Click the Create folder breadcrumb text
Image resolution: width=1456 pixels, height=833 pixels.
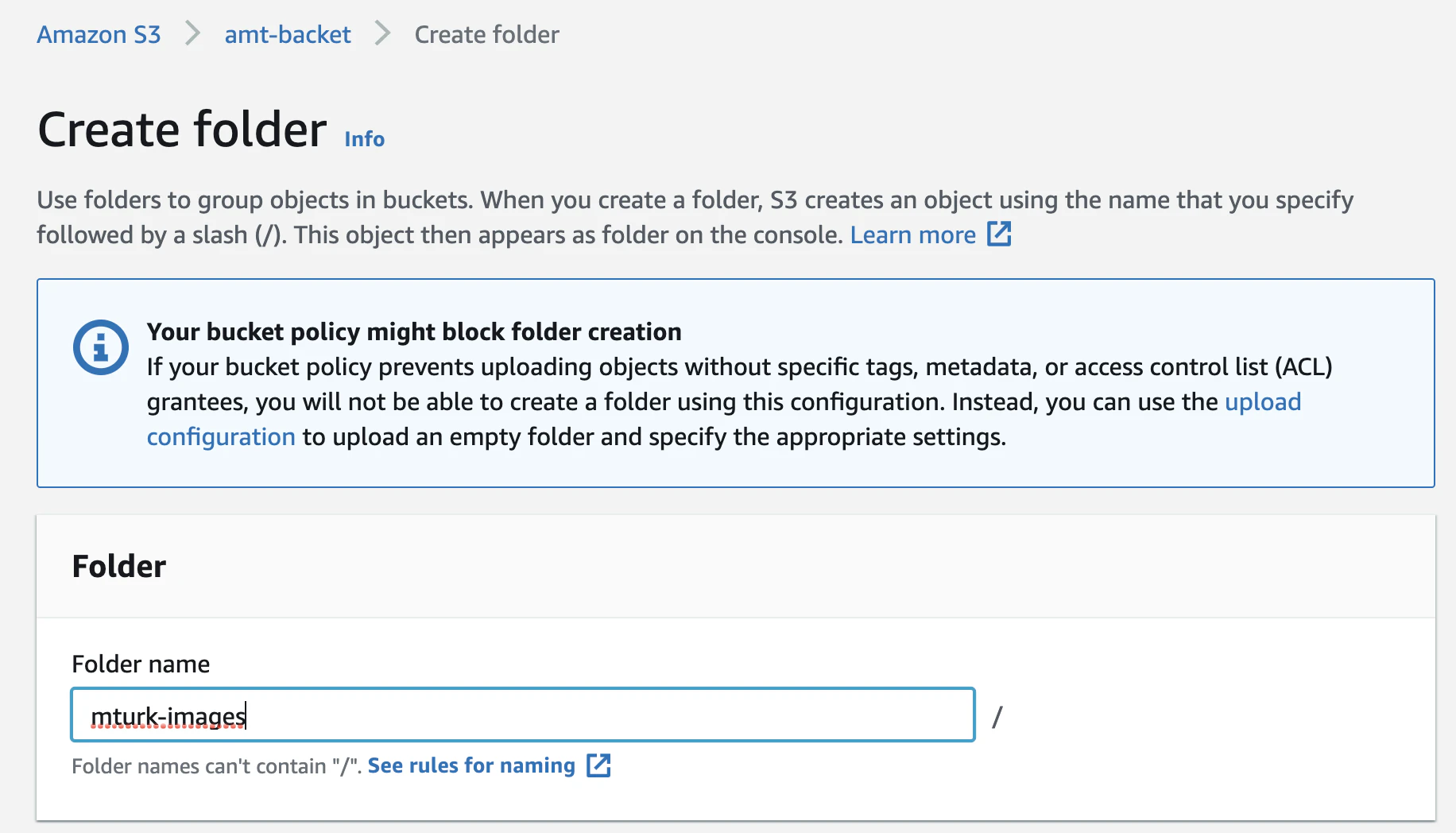(486, 34)
